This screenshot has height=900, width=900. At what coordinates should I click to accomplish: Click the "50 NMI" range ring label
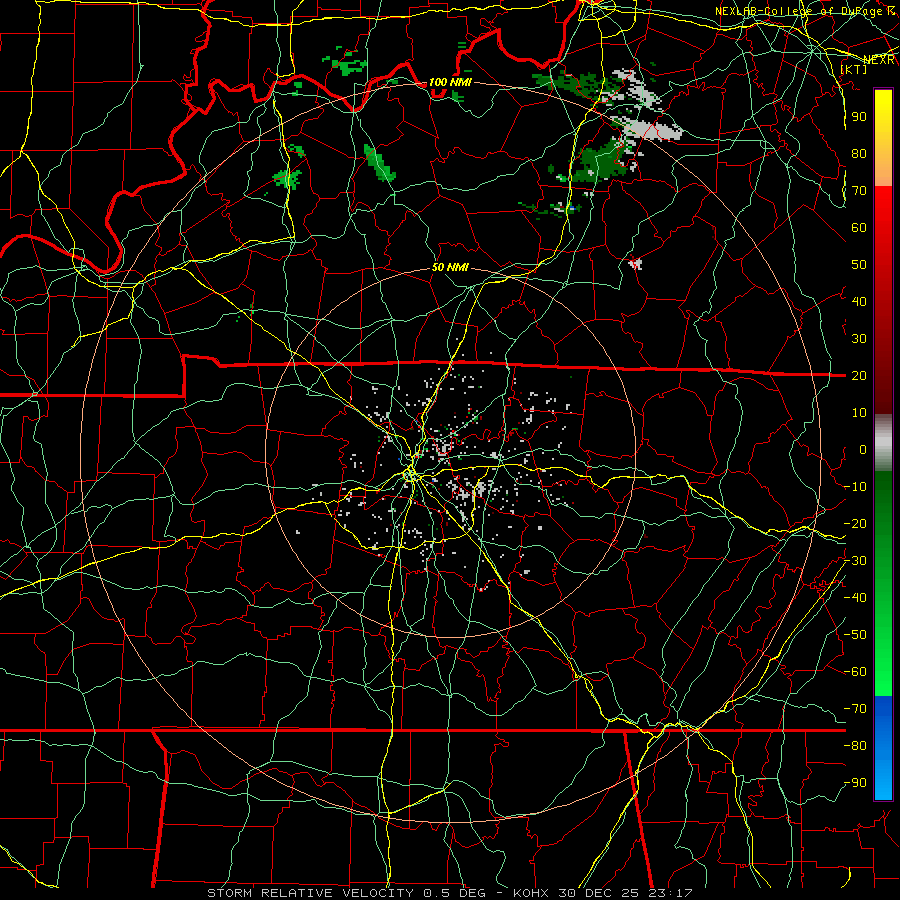tap(450, 267)
